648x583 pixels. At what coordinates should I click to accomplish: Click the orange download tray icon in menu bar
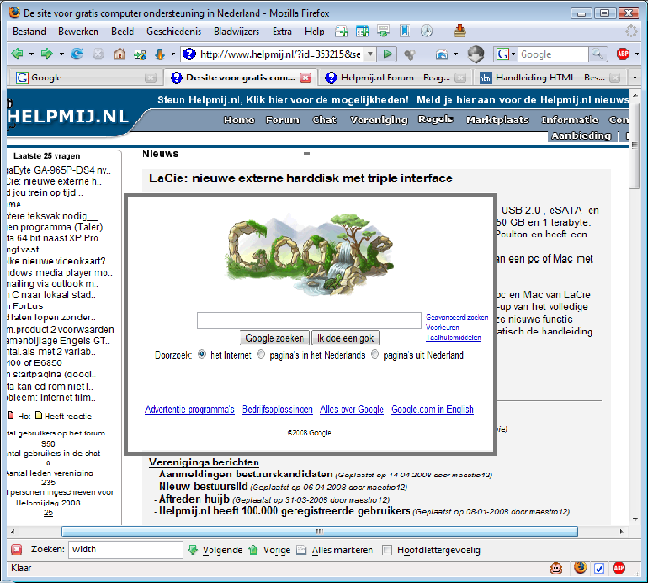(x=460, y=31)
